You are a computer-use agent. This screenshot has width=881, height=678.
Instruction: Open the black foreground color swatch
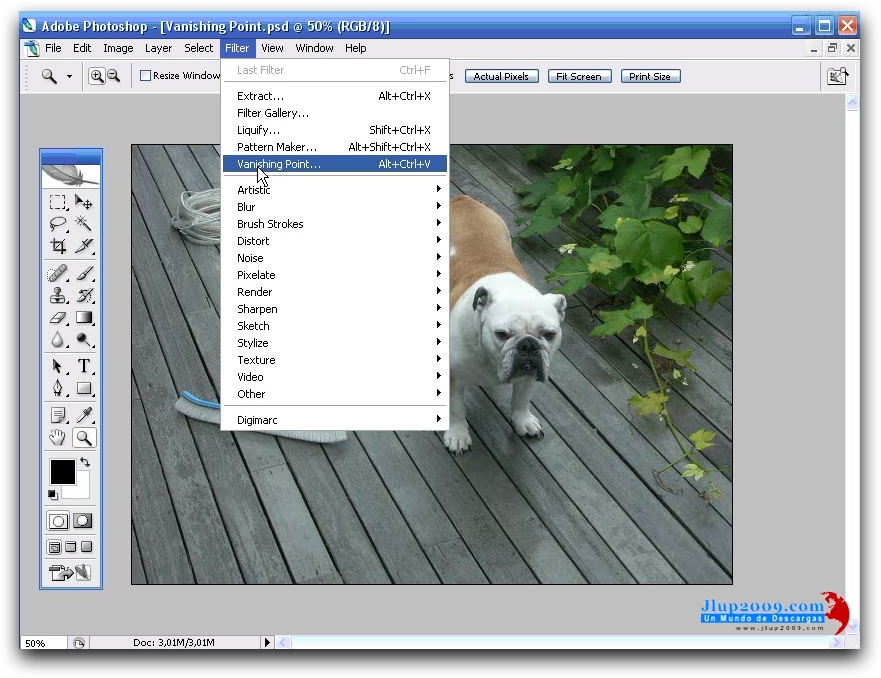point(62,471)
